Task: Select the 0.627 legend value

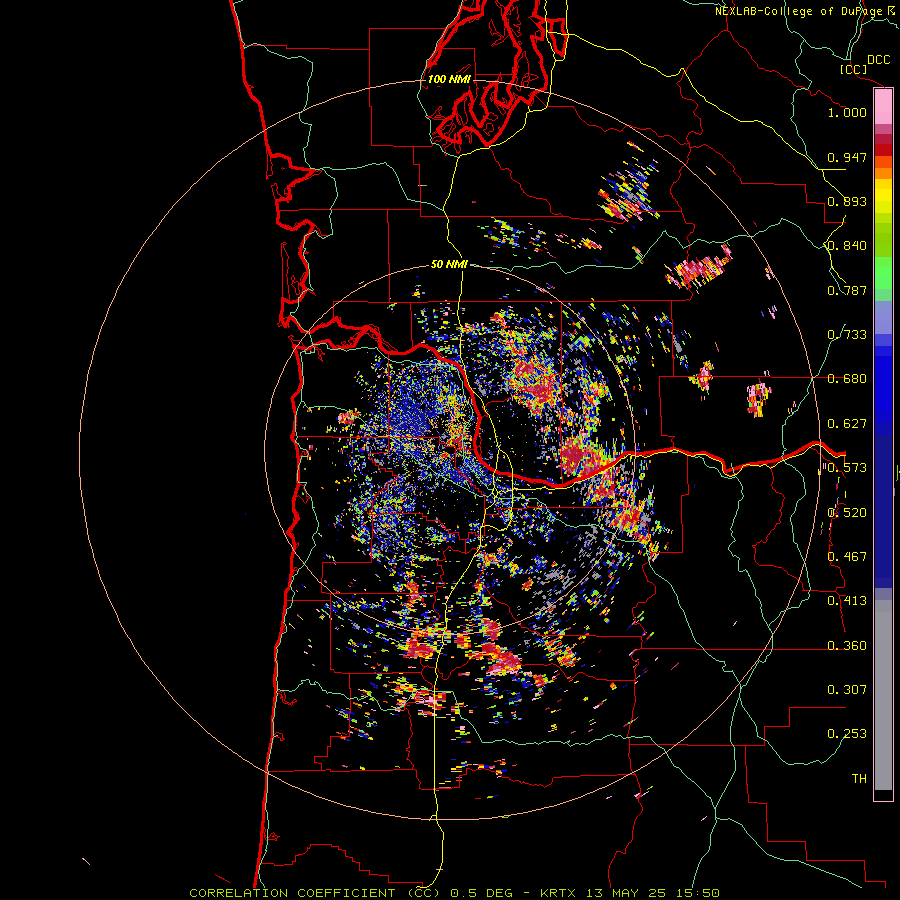Action: pyautogui.click(x=847, y=424)
